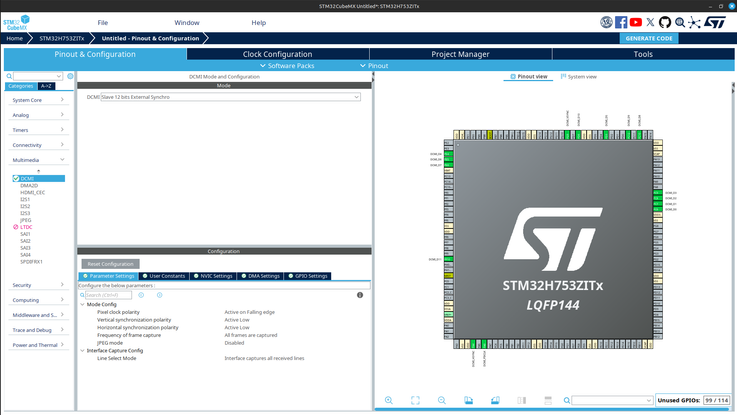The image size is (737, 415).
Task: Open the YouTube icon in header
Action: point(635,22)
